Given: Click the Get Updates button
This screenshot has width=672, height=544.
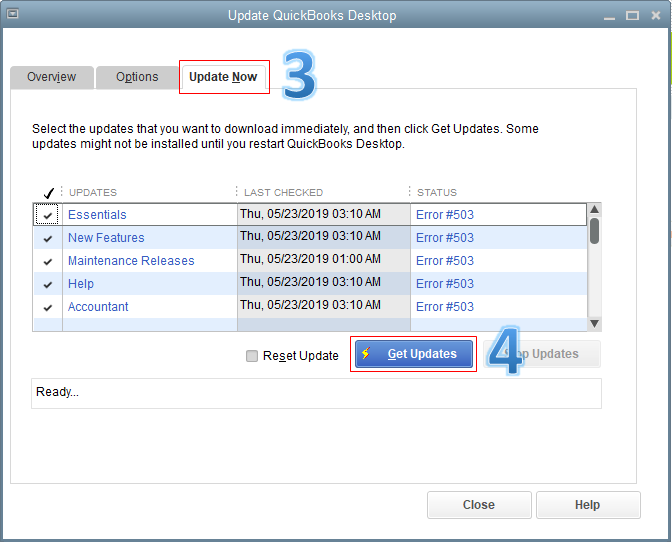Looking at the screenshot, I should [414, 354].
